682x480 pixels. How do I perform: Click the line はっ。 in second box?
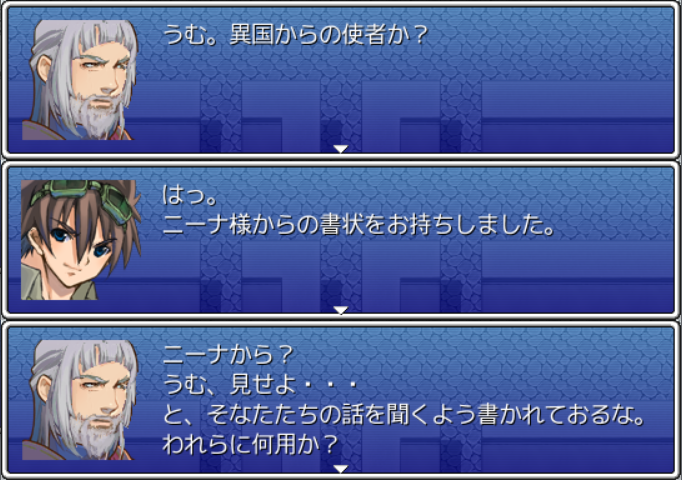pos(190,195)
